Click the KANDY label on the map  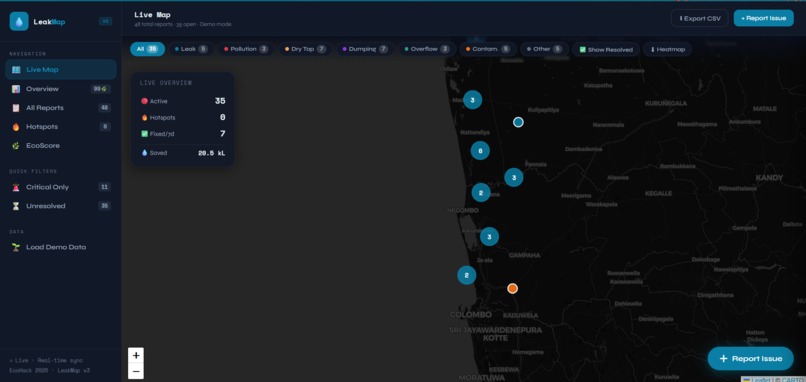pyautogui.click(x=769, y=178)
